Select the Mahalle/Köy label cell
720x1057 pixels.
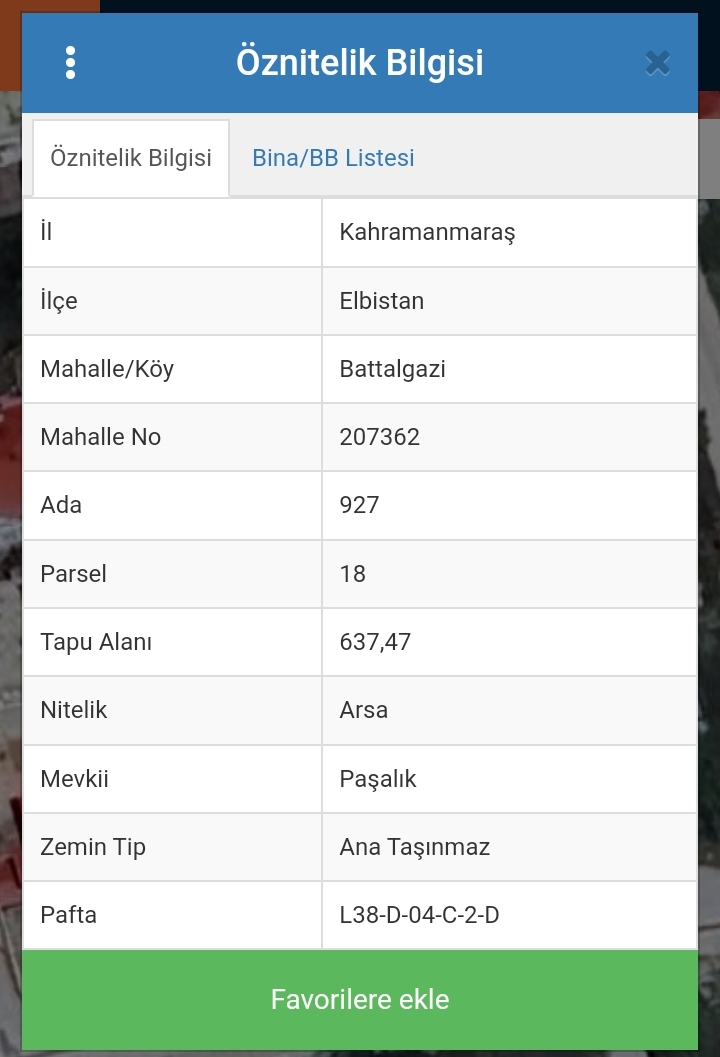173,369
